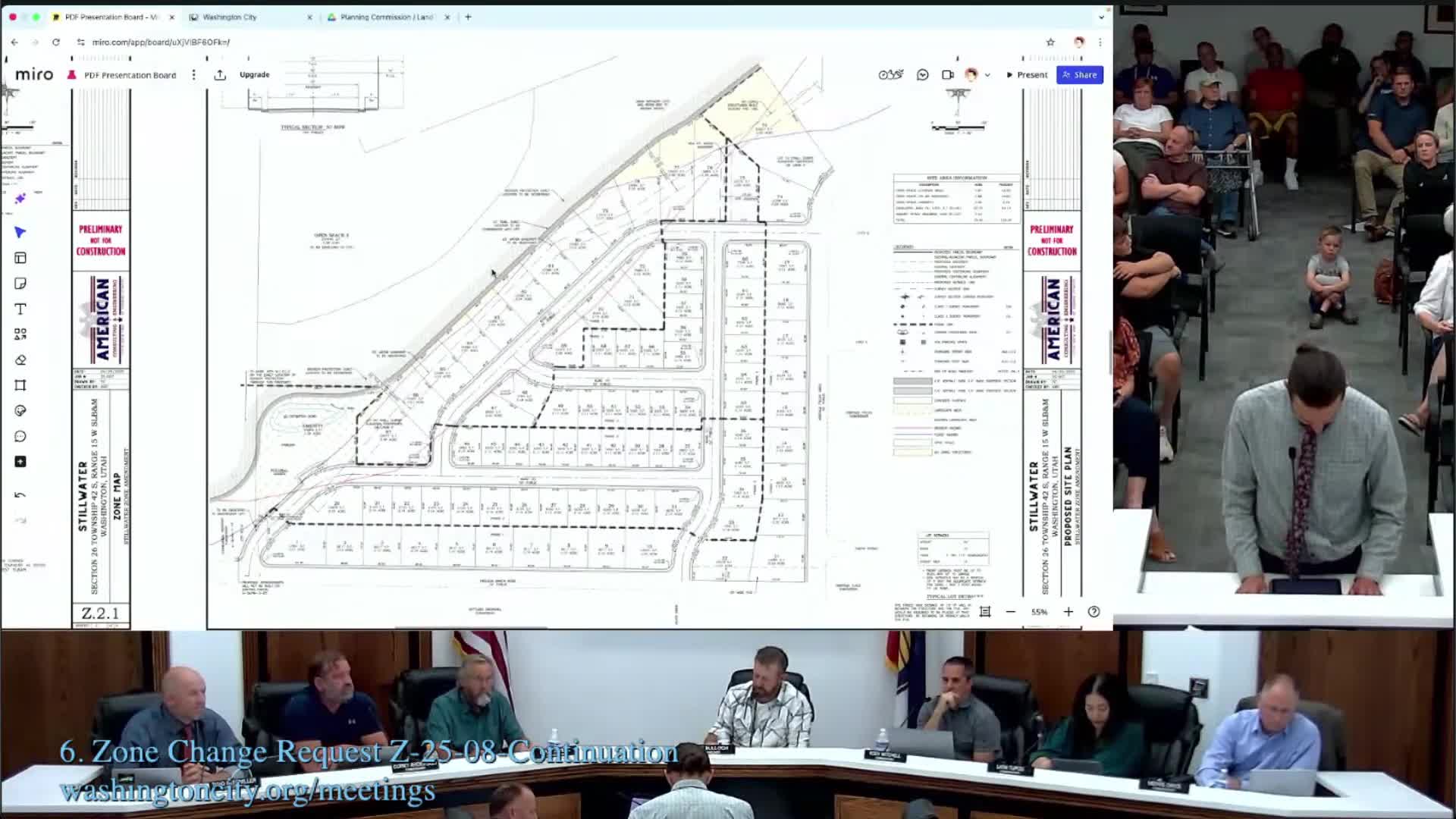Toggle the video call icon
Screen dimensions: 1456x819
[947, 74]
